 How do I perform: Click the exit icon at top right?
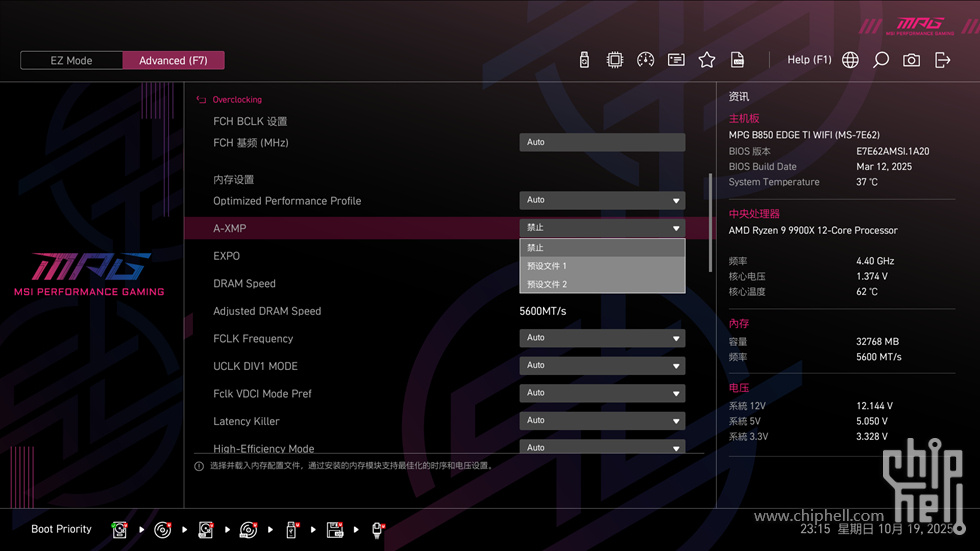(942, 60)
